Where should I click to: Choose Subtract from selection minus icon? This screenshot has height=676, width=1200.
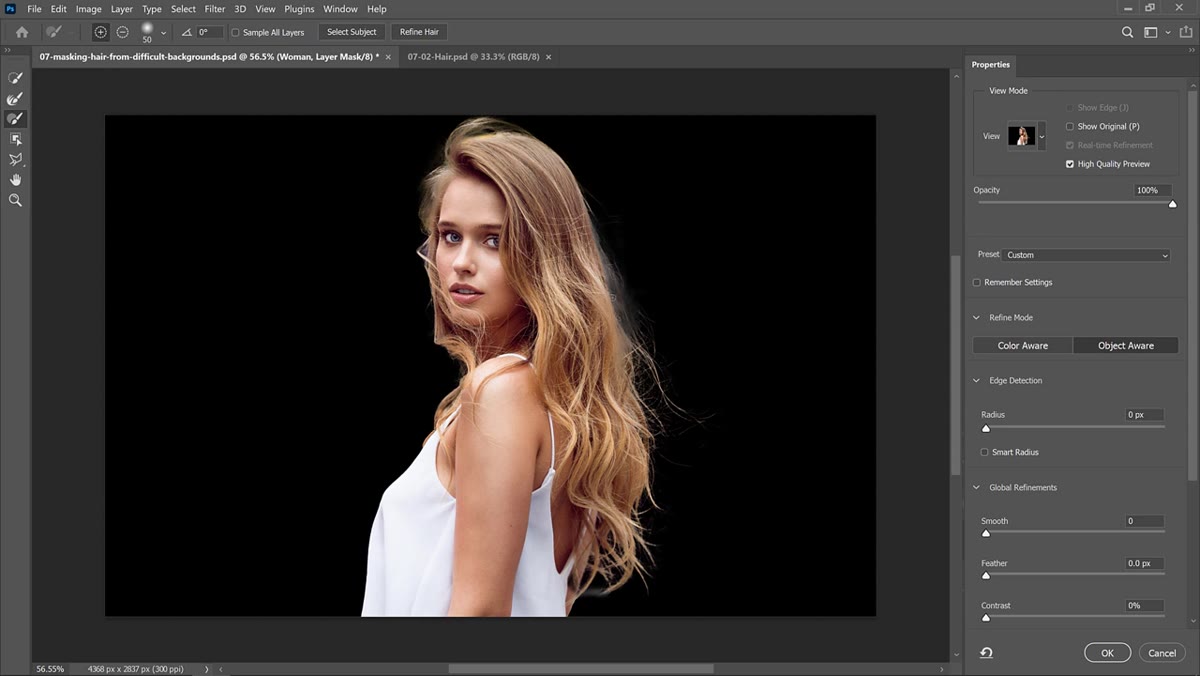(x=122, y=32)
